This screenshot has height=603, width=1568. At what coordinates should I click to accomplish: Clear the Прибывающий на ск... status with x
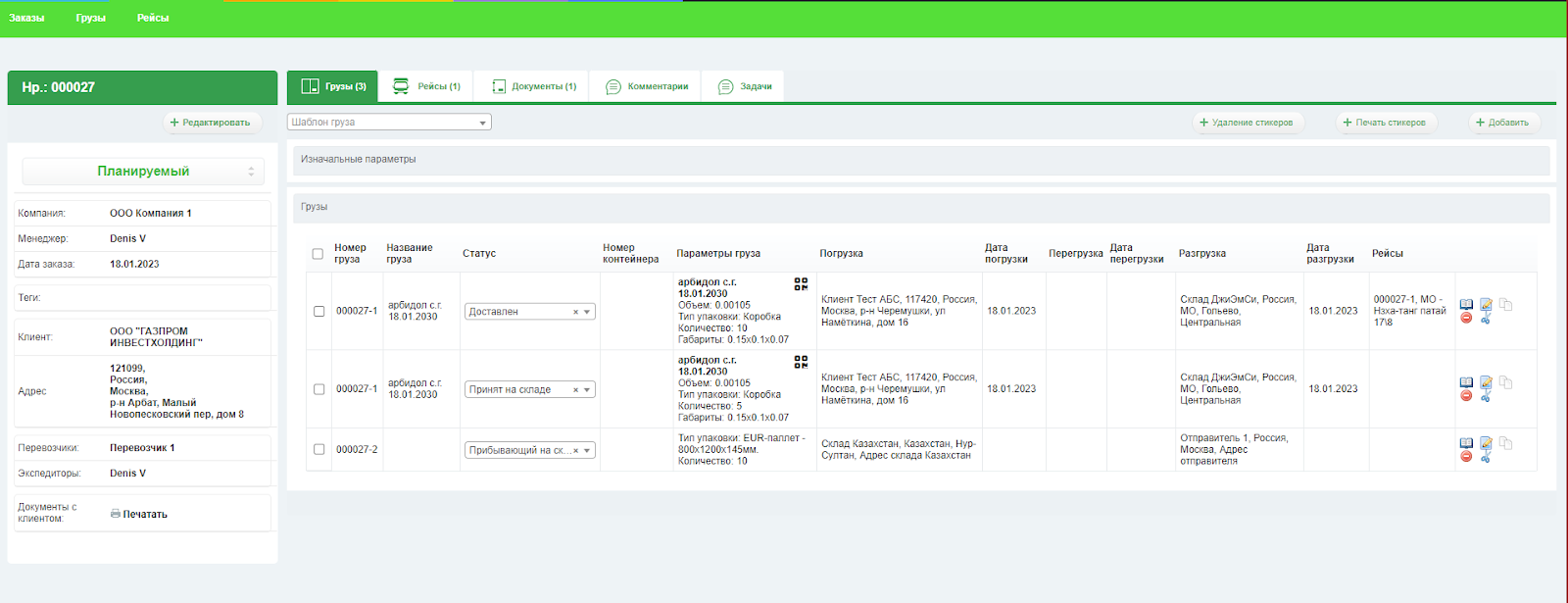pos(576,451)
